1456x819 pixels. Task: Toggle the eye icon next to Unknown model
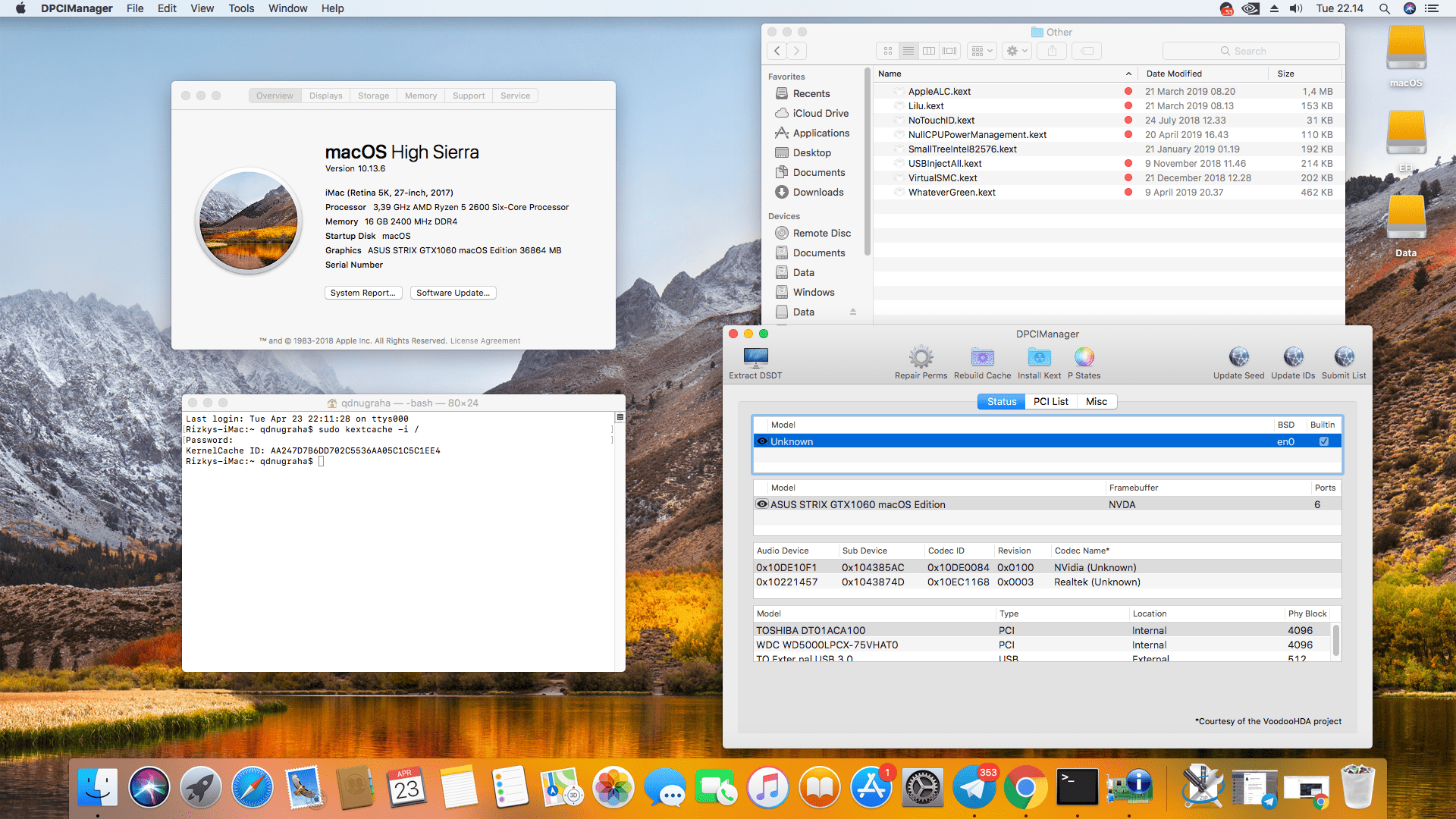coord(761,441)
